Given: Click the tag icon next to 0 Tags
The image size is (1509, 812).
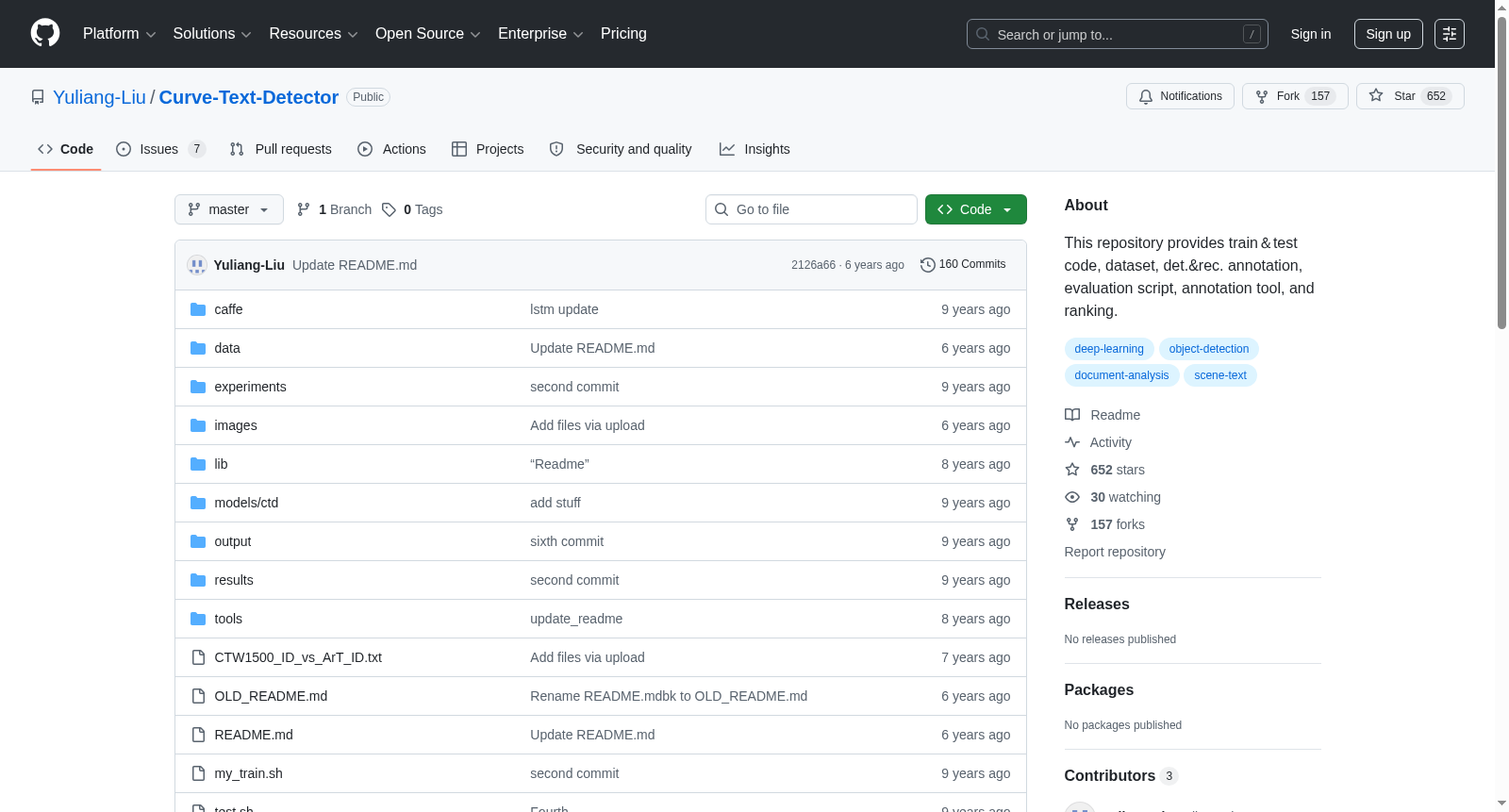Looking at the screenshot, I should click(x=389, y=209).
